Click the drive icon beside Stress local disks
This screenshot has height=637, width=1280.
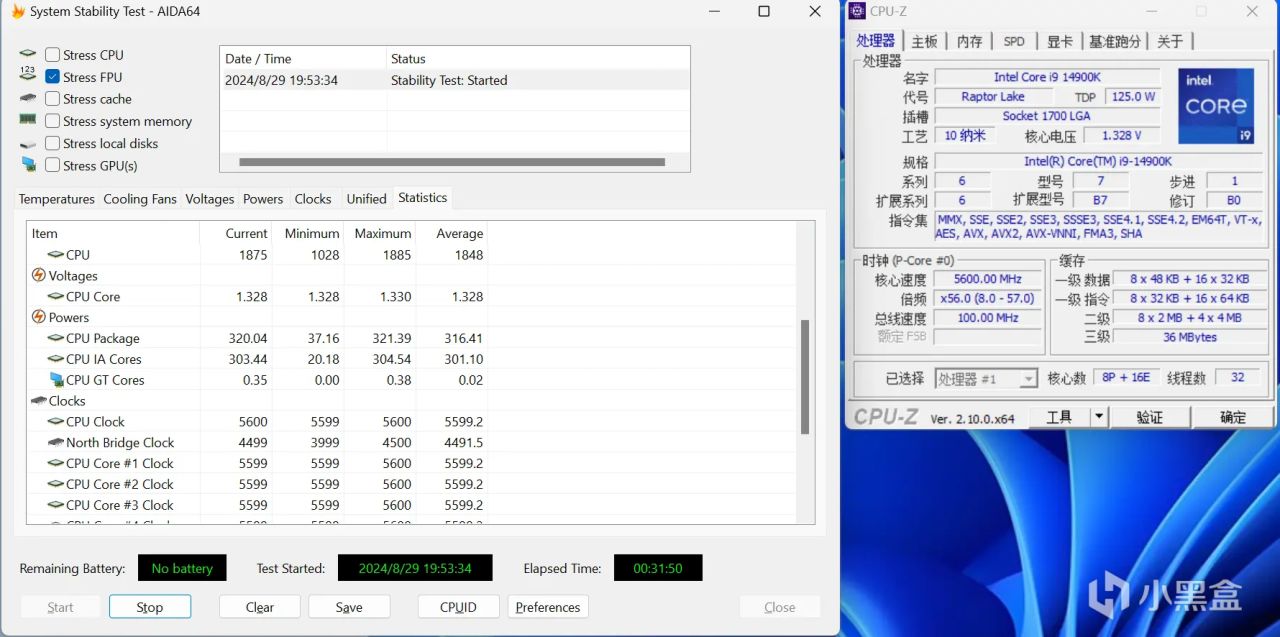click(x=27, y=143)
